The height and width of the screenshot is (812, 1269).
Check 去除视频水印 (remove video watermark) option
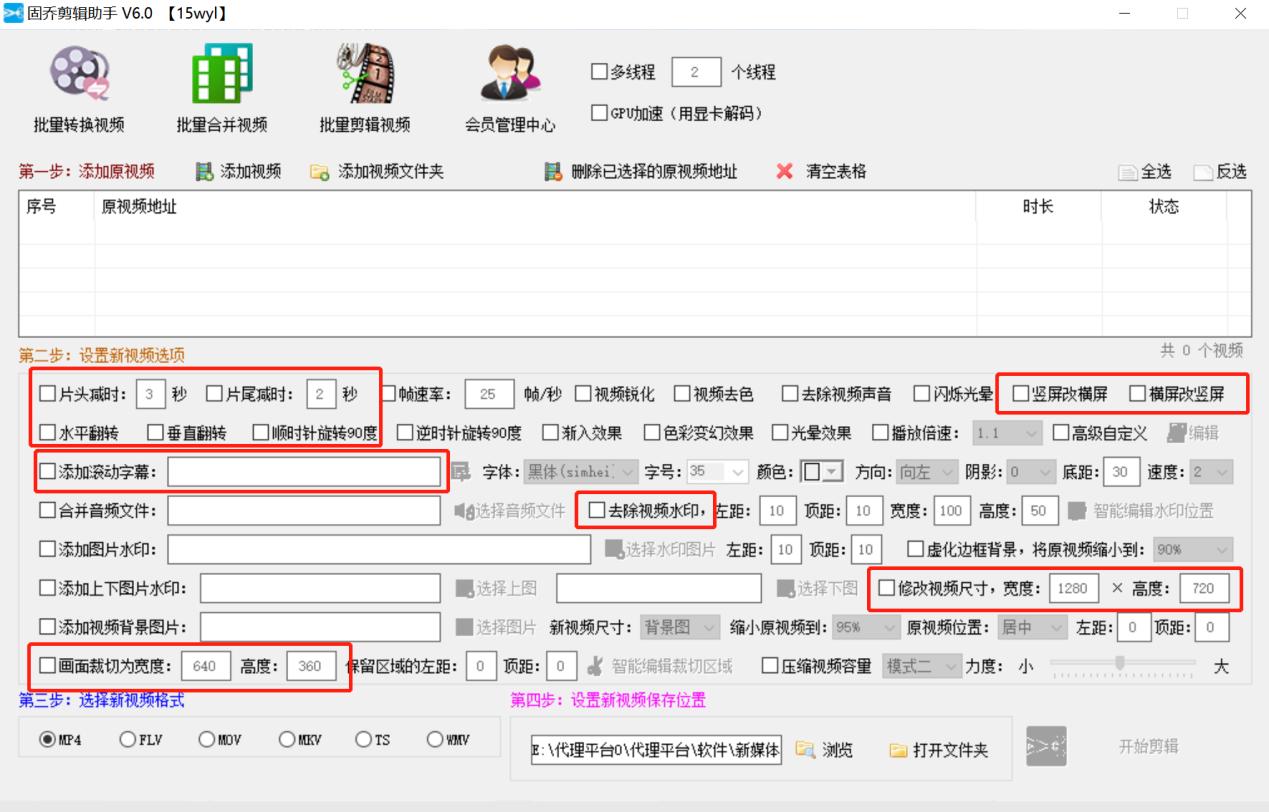click(597, 511)
